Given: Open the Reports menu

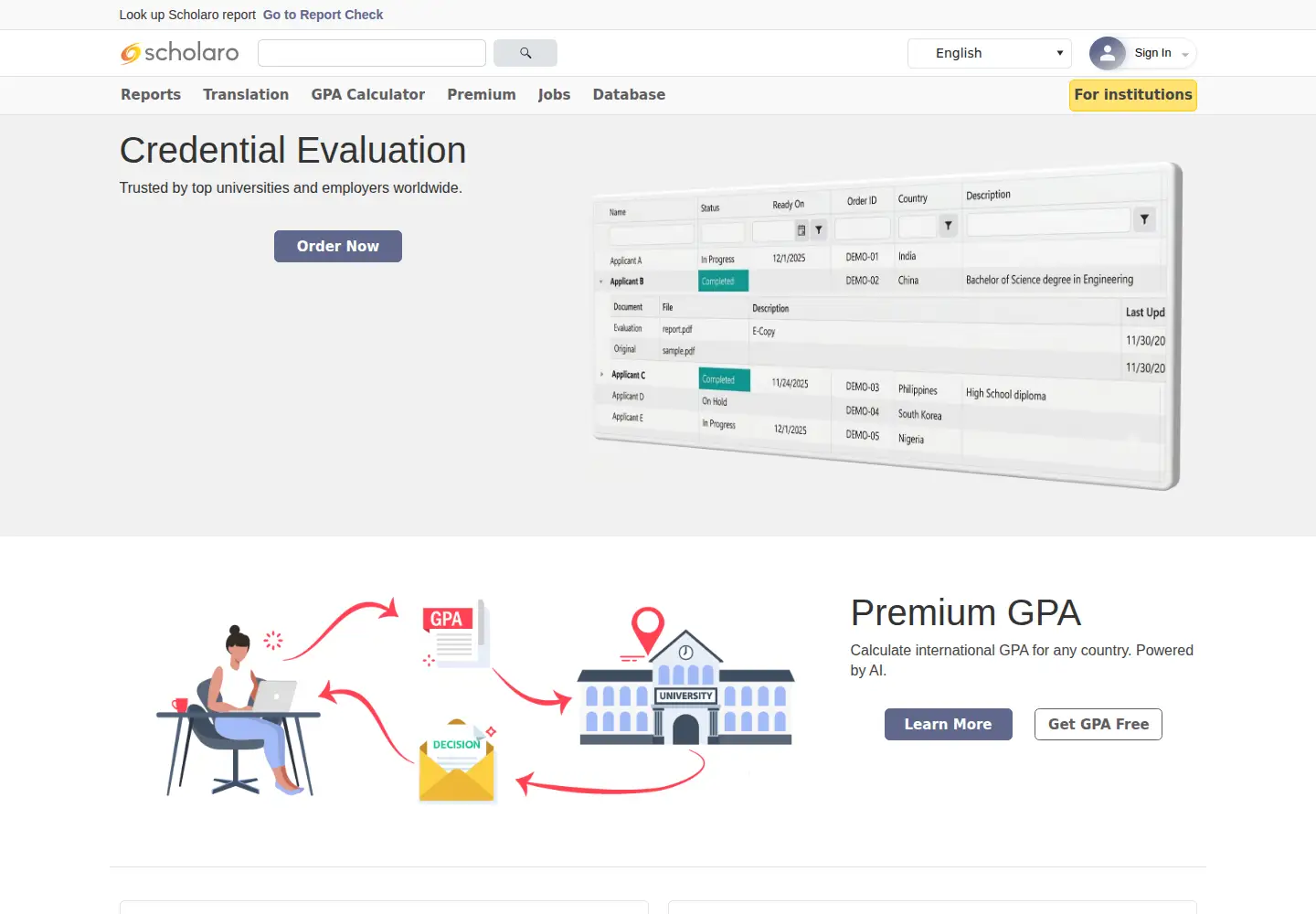Looking at the screenshot, I should (x=151, y=94).
